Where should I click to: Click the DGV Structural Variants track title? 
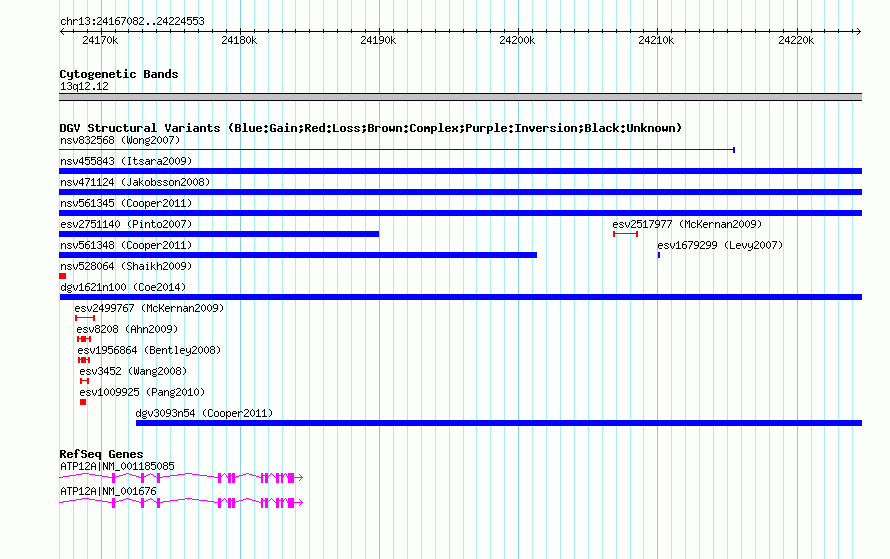pos(371,128)
